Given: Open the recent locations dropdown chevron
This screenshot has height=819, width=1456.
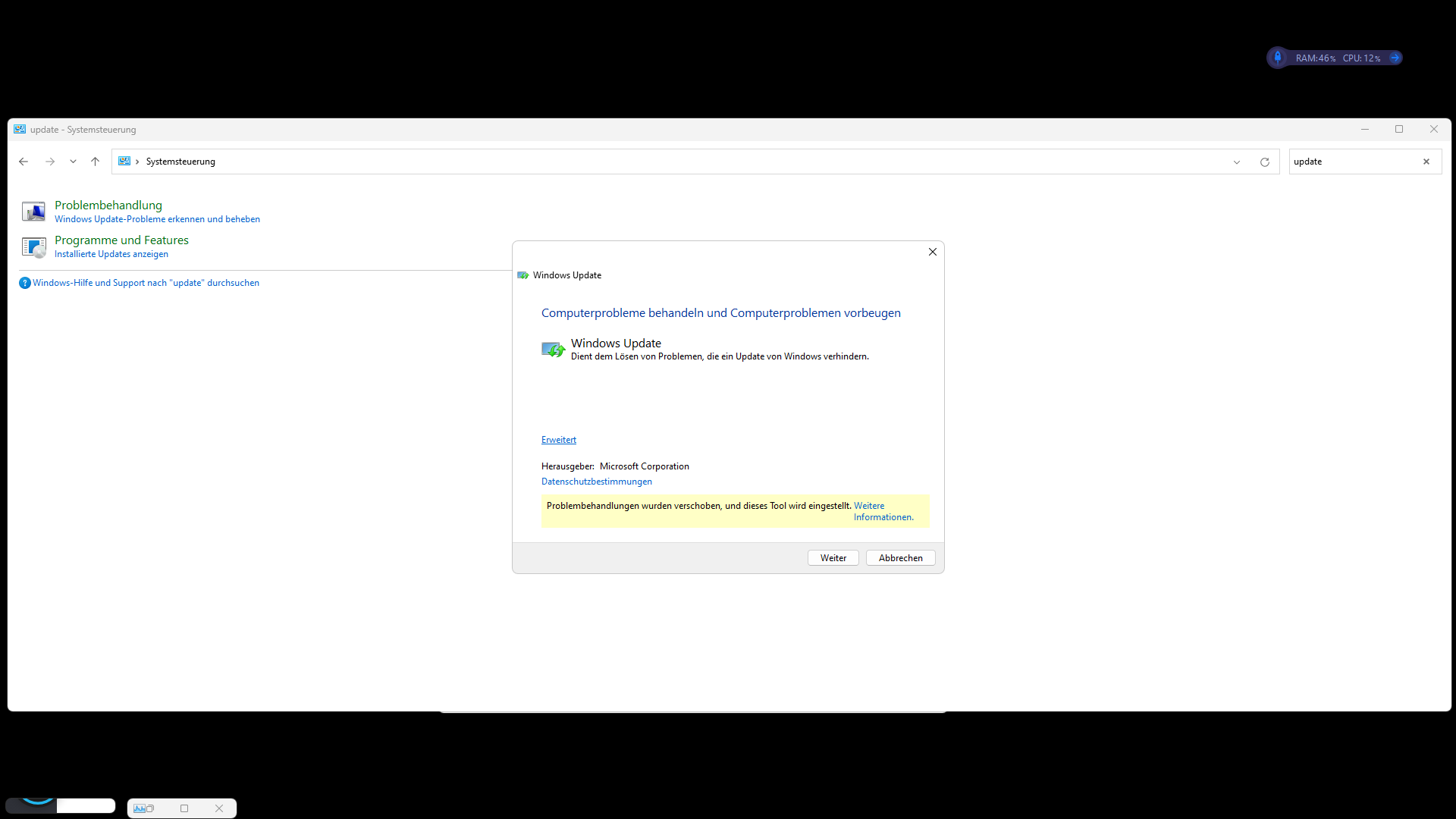Looking at the screenshot, I should [73, 162].
